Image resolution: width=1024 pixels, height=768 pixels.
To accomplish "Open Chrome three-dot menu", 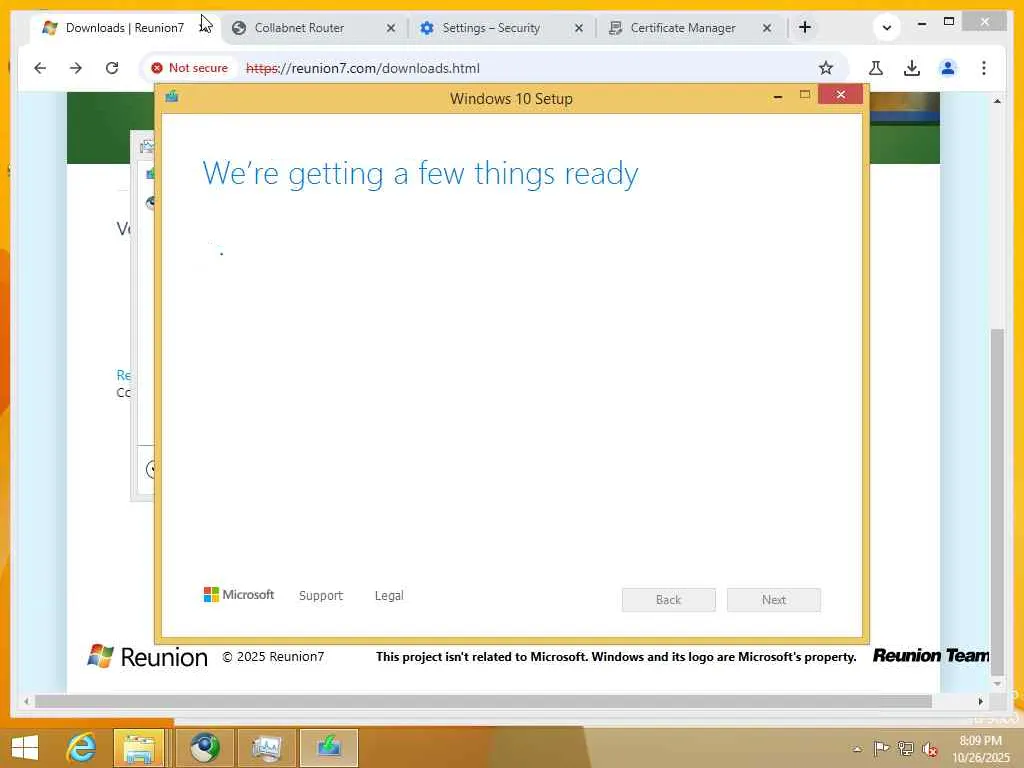I will (984, 68).
